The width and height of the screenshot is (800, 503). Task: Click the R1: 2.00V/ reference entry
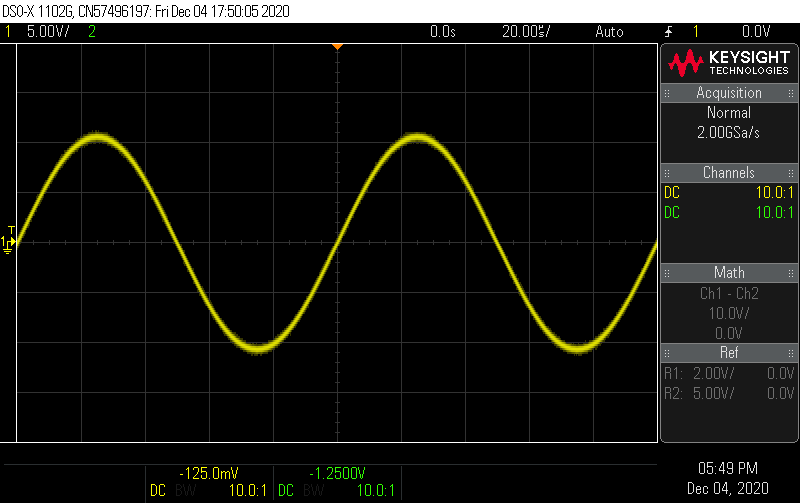point(729,373)
